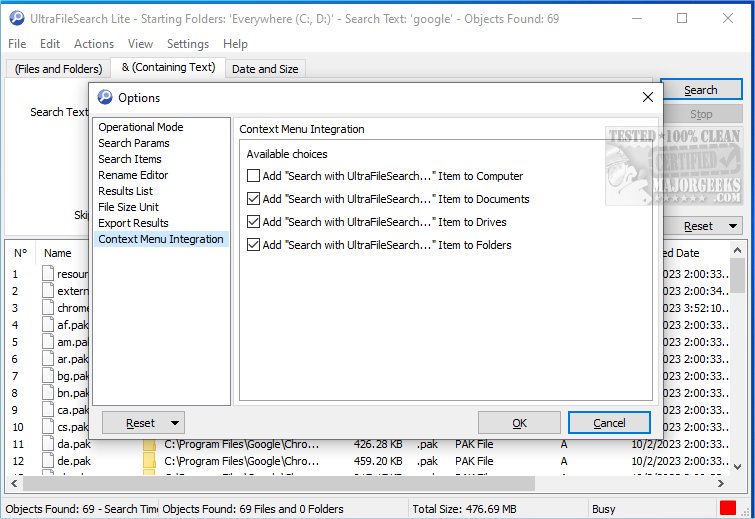Select File Size Unit in options list
The height and width of the screenshot is (519, 755).
point(128,207)
